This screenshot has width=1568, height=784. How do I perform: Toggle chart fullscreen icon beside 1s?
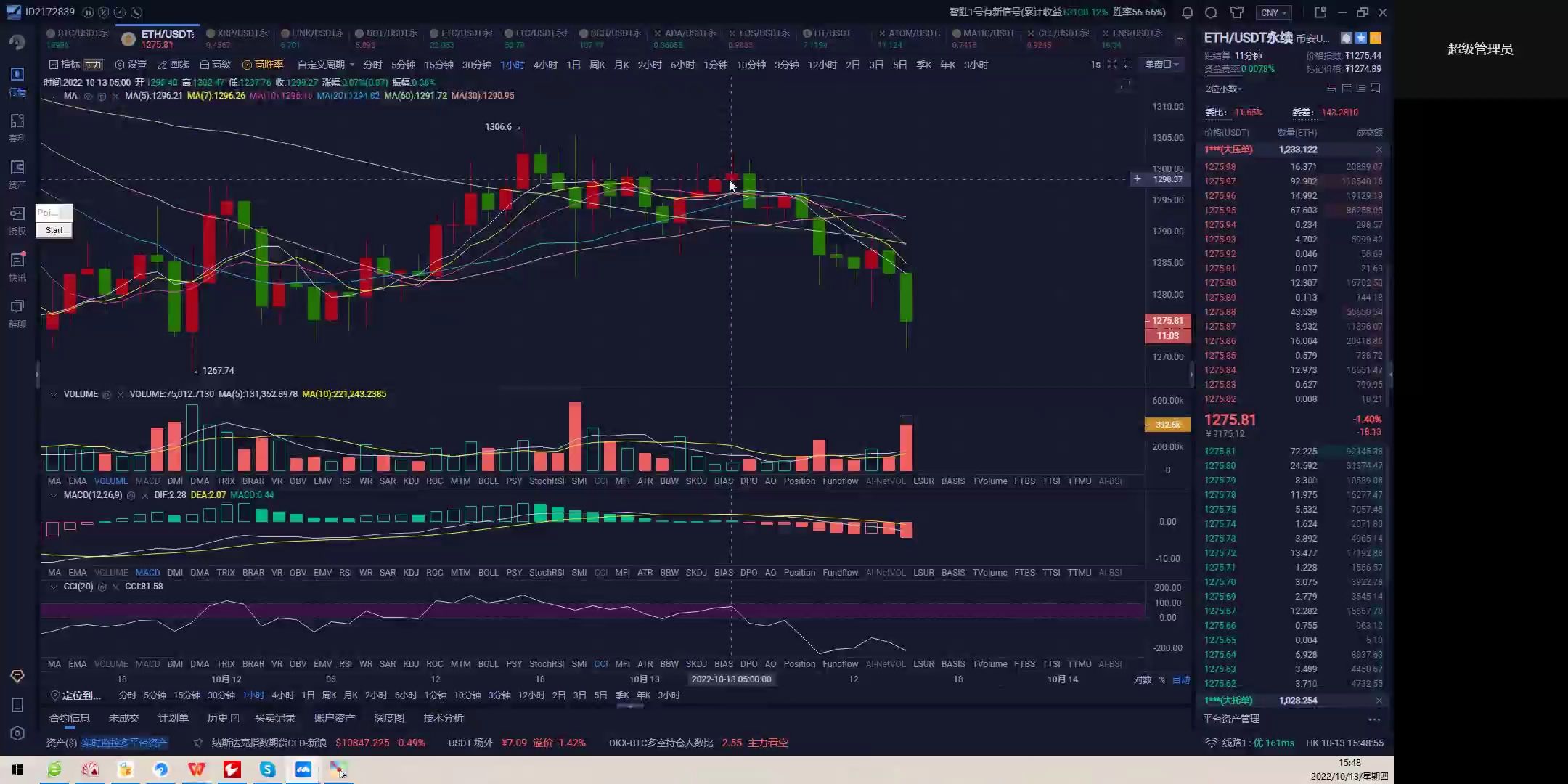(x=1112, y=65)
